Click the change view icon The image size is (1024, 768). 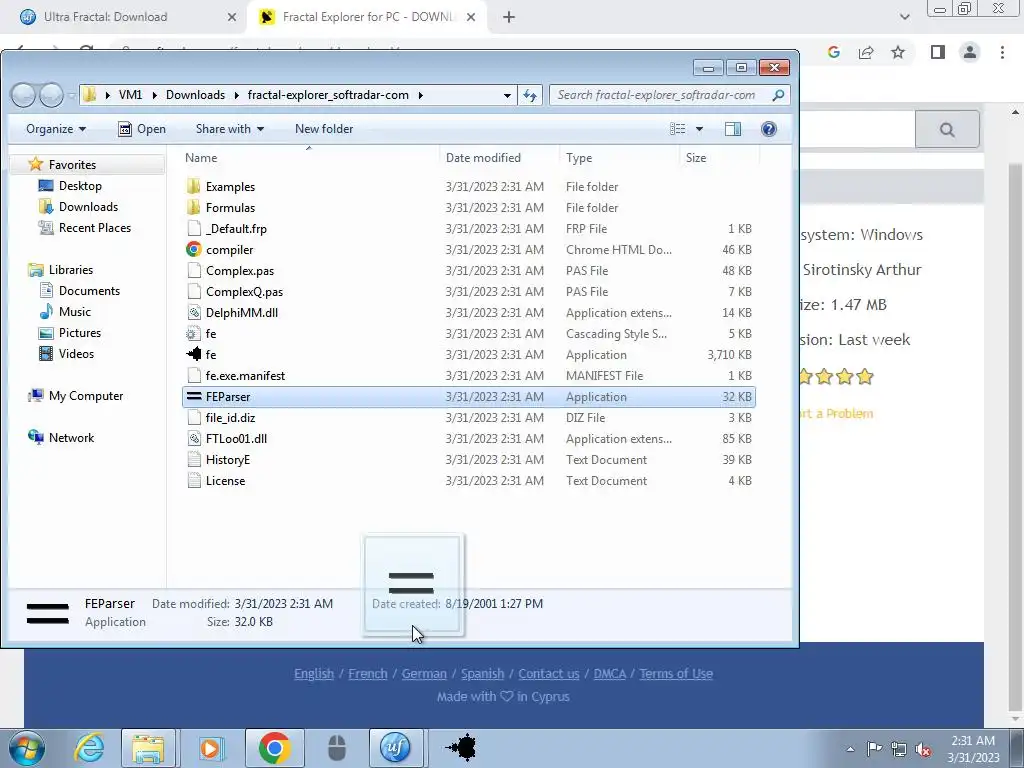pos(678,129)
